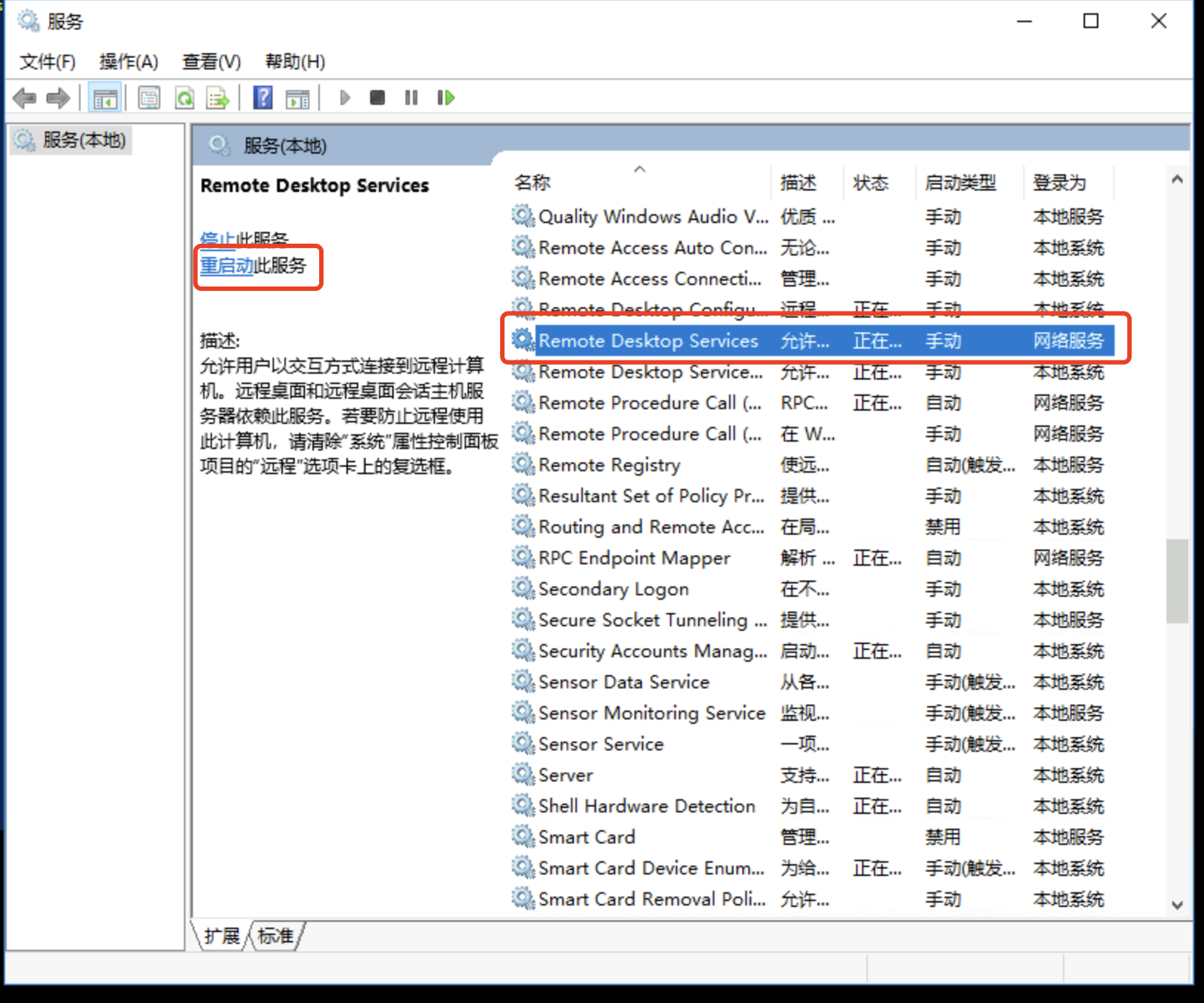The image size is (1204, 1003).
Task: Click the Pause service icon
Action: click(411, 97)
